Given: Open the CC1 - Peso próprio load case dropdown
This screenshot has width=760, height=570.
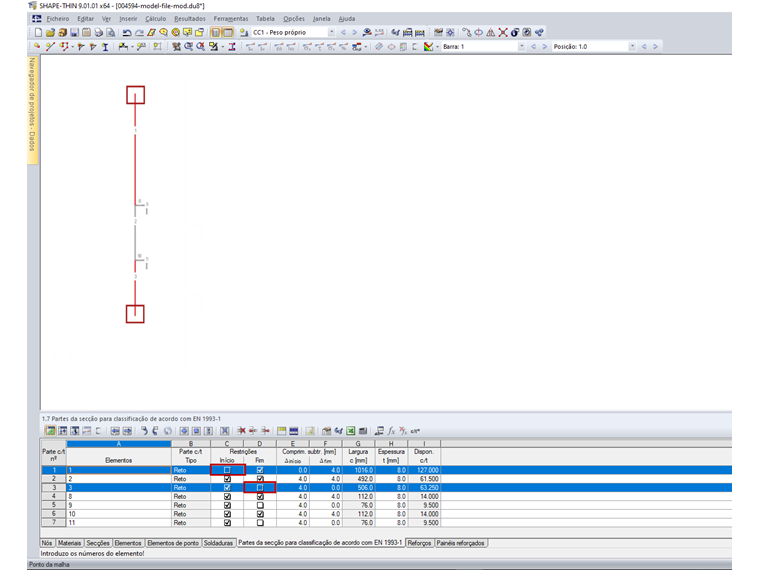Looking at the screenshot, I should click(x=332, y=32).
